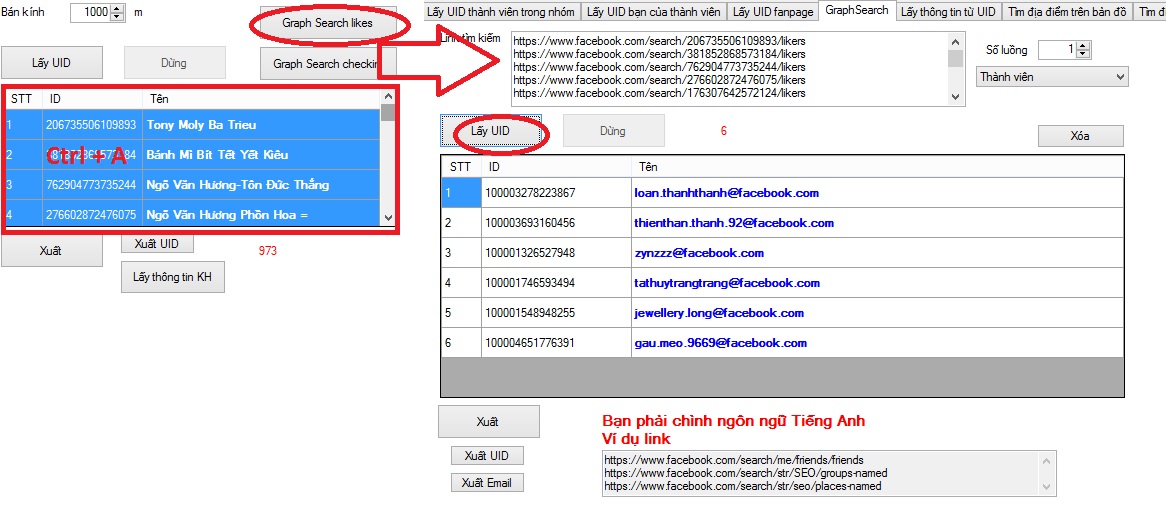1166x518 pixels.
Task: Open the Lấy UID thành viên trong nhóm tab
Action: pyautogui.click(x=500, y=12)
